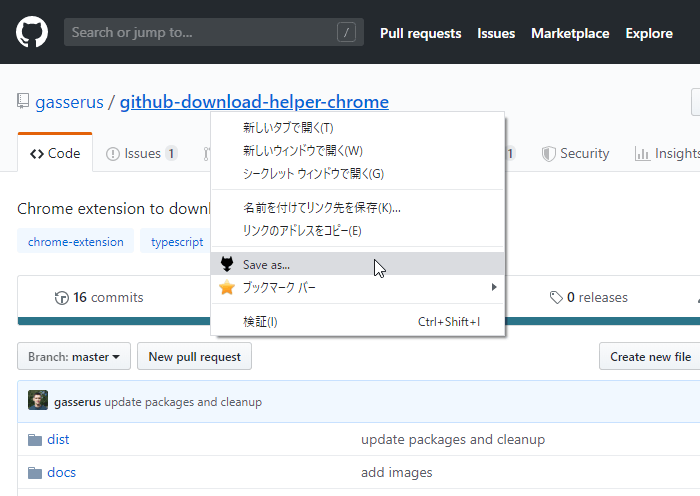Click the Insights bar graph icon
700x496 pixels.
click(642, 154)
